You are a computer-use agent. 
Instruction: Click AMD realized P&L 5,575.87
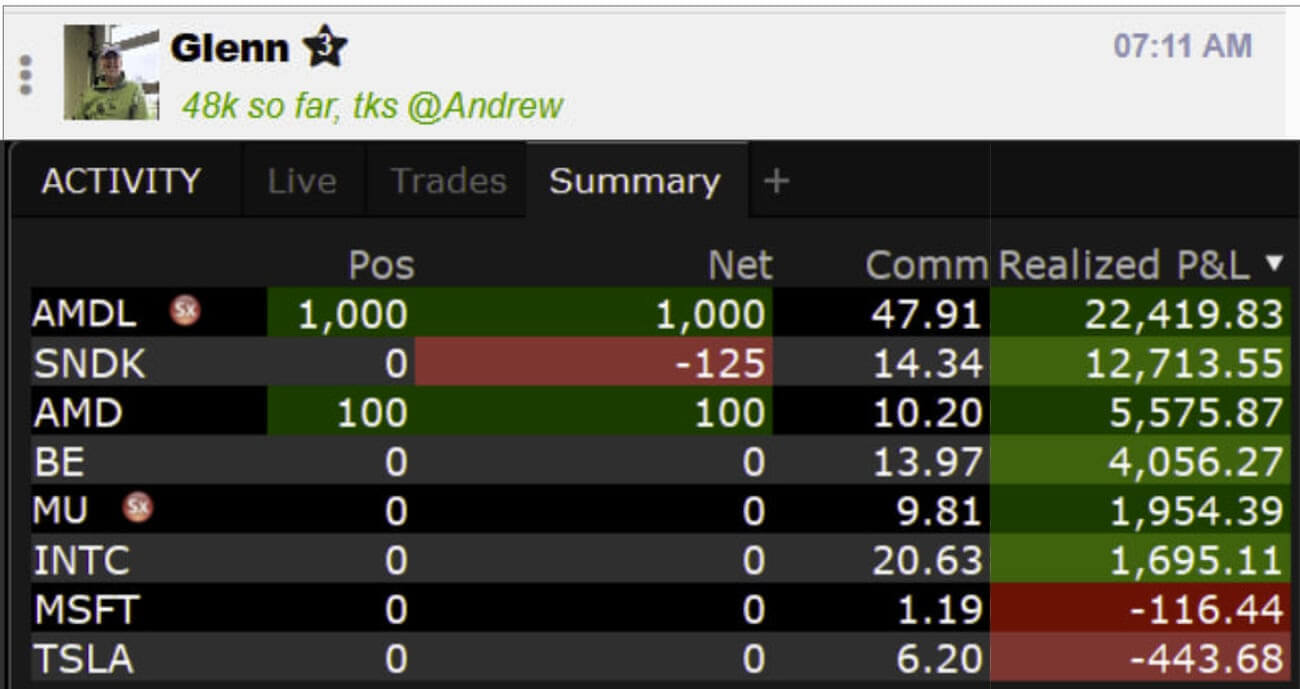[x=1195, y=411]
